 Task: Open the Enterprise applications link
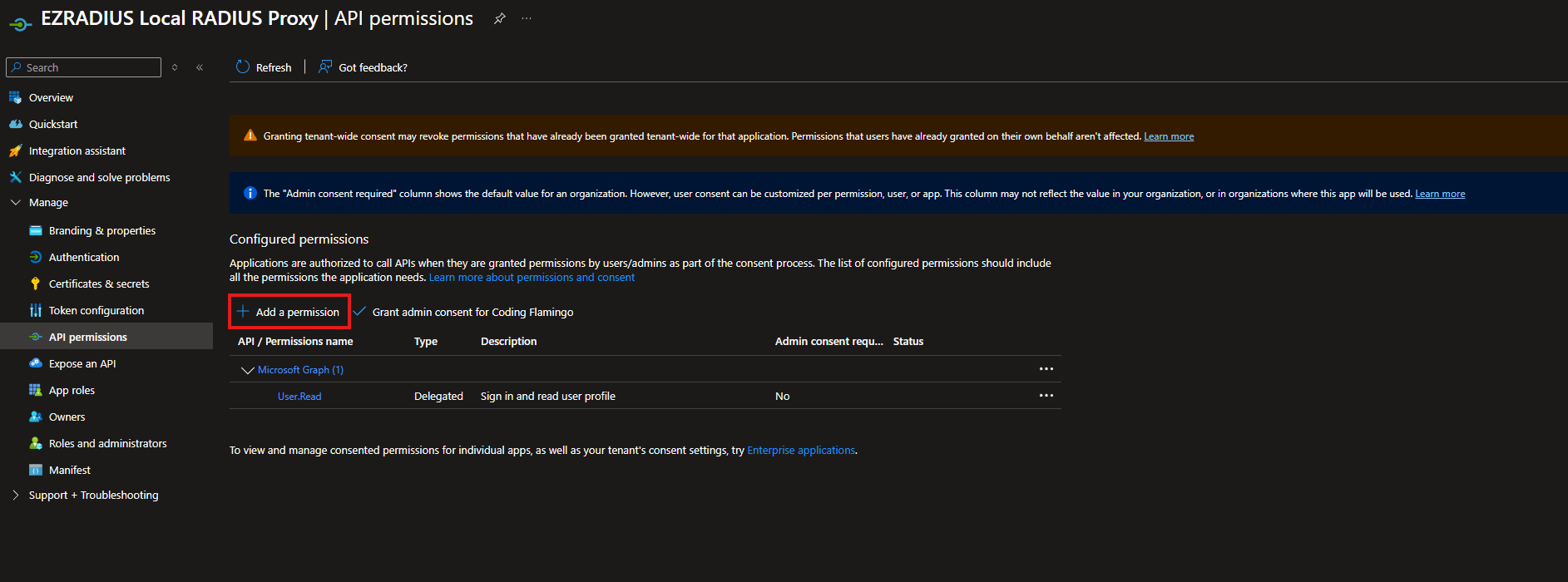pos(801,450)
